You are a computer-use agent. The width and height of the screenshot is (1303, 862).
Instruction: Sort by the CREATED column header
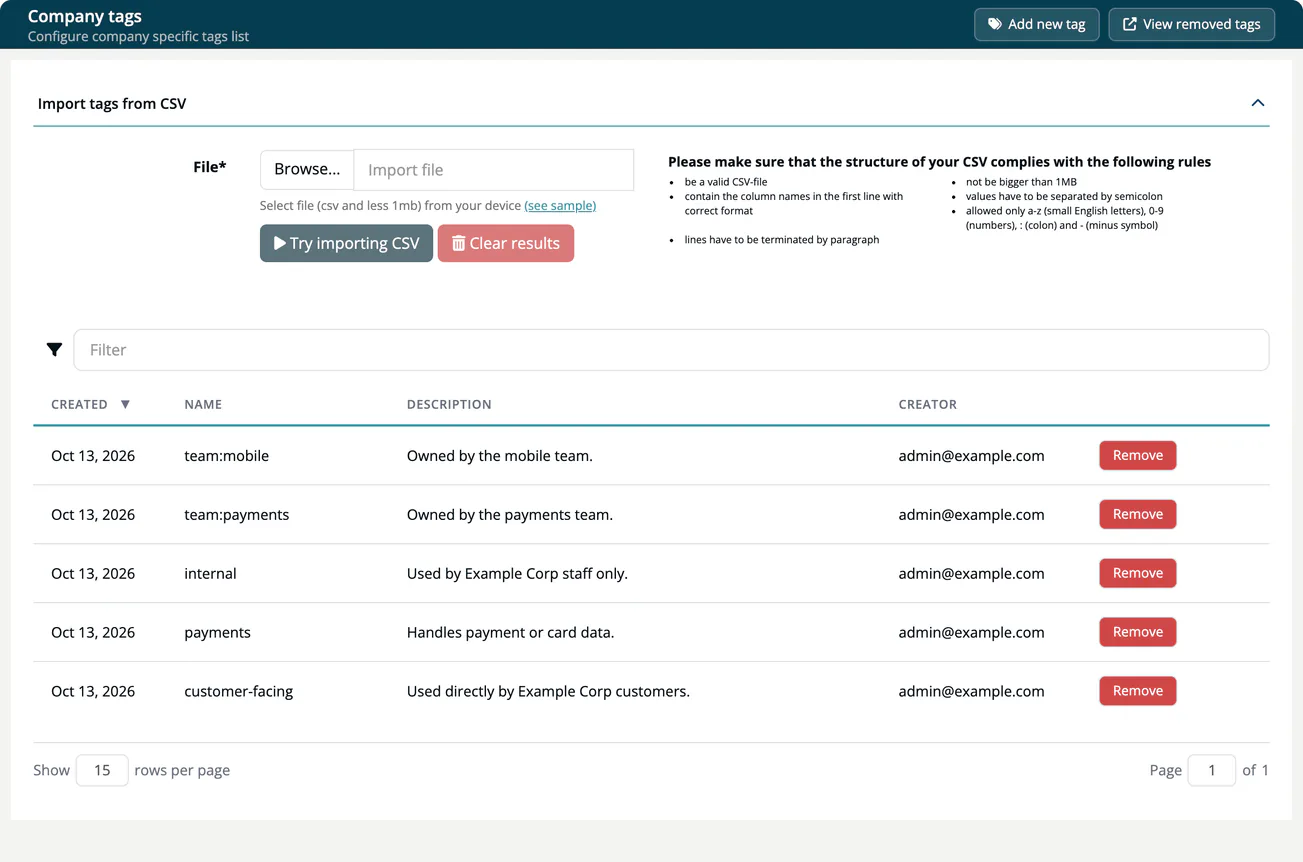click(x=90, y=405)
